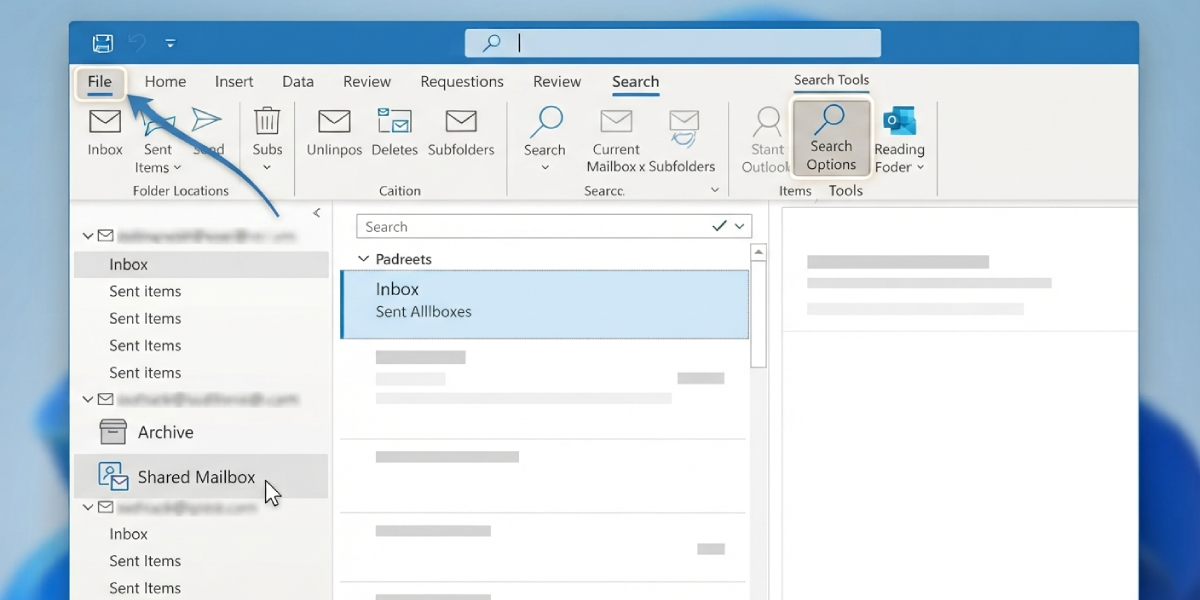
Task: Click the Subs trash can icon
Action: pyautogui.click(x=267, y=121)
